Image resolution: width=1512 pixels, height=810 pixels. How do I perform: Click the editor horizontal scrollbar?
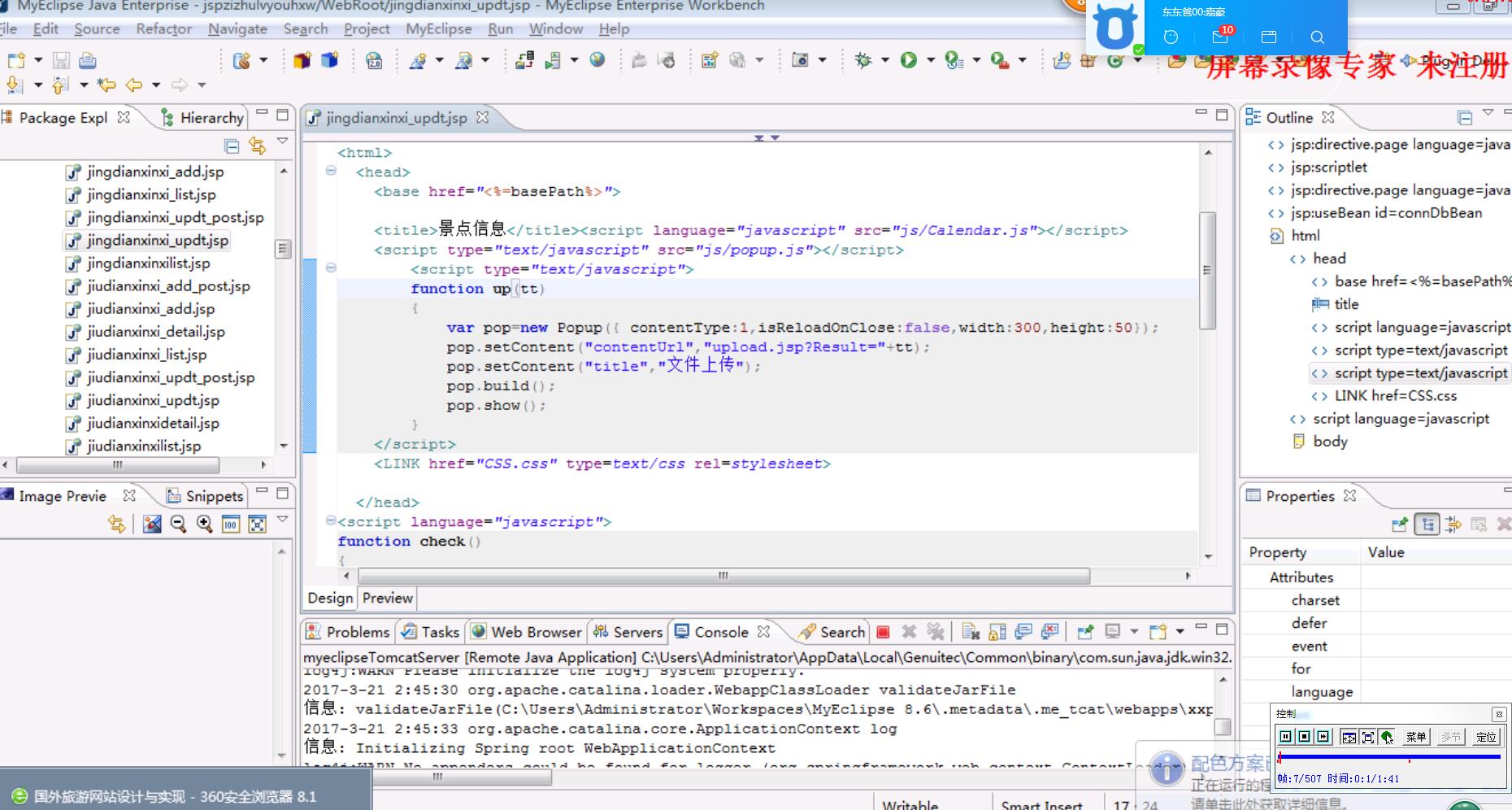(x=723, y=576)
